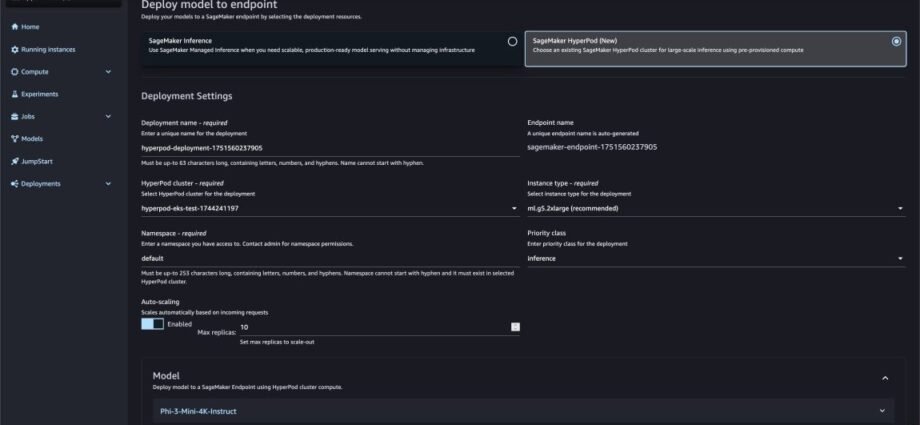
Task: Click Jobs label in sidebar
Action: [28, 116]
